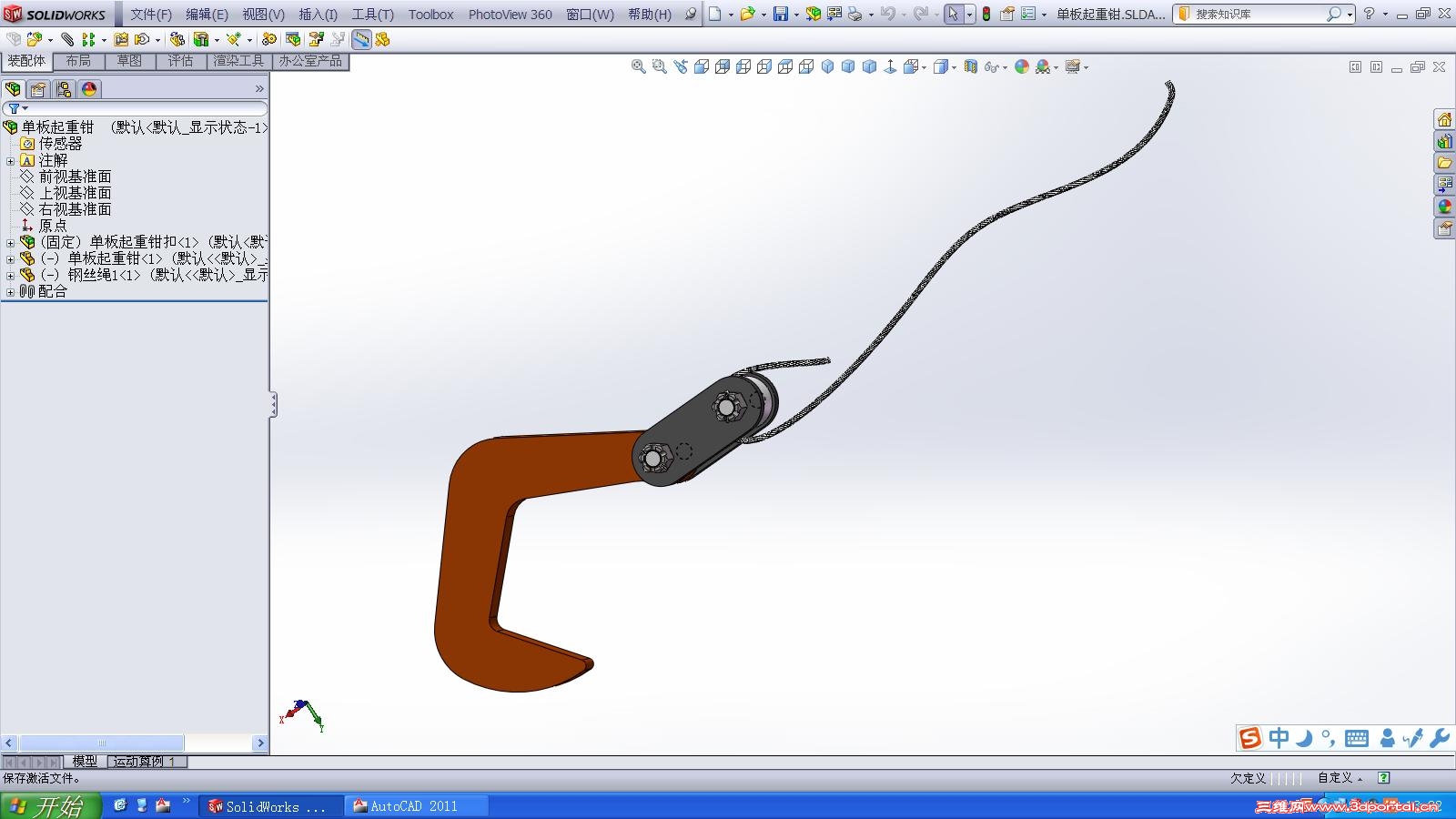Select 前视基准面 in the feature tree
Viewport: 1456px width, 819px height.
click(75, 177)
